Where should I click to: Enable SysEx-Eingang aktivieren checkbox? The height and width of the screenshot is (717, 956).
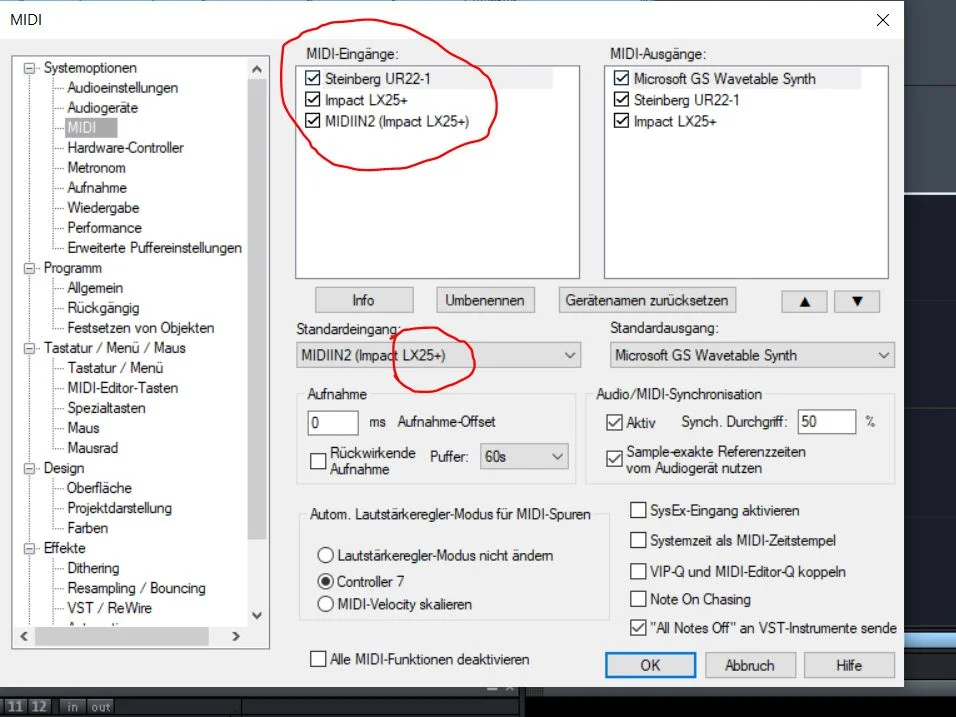[638, 510]
